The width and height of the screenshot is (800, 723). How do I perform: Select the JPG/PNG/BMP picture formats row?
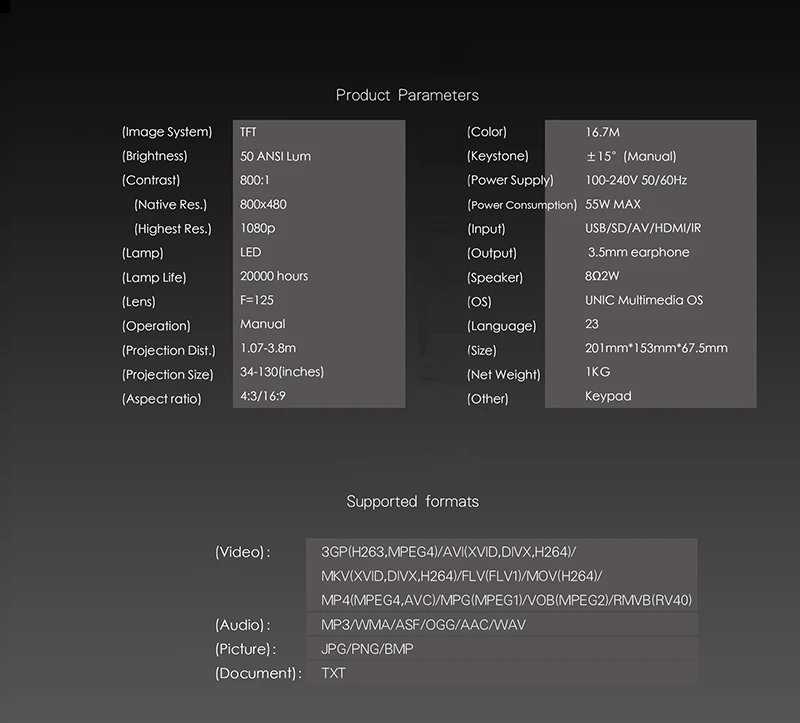pos(502,649)
